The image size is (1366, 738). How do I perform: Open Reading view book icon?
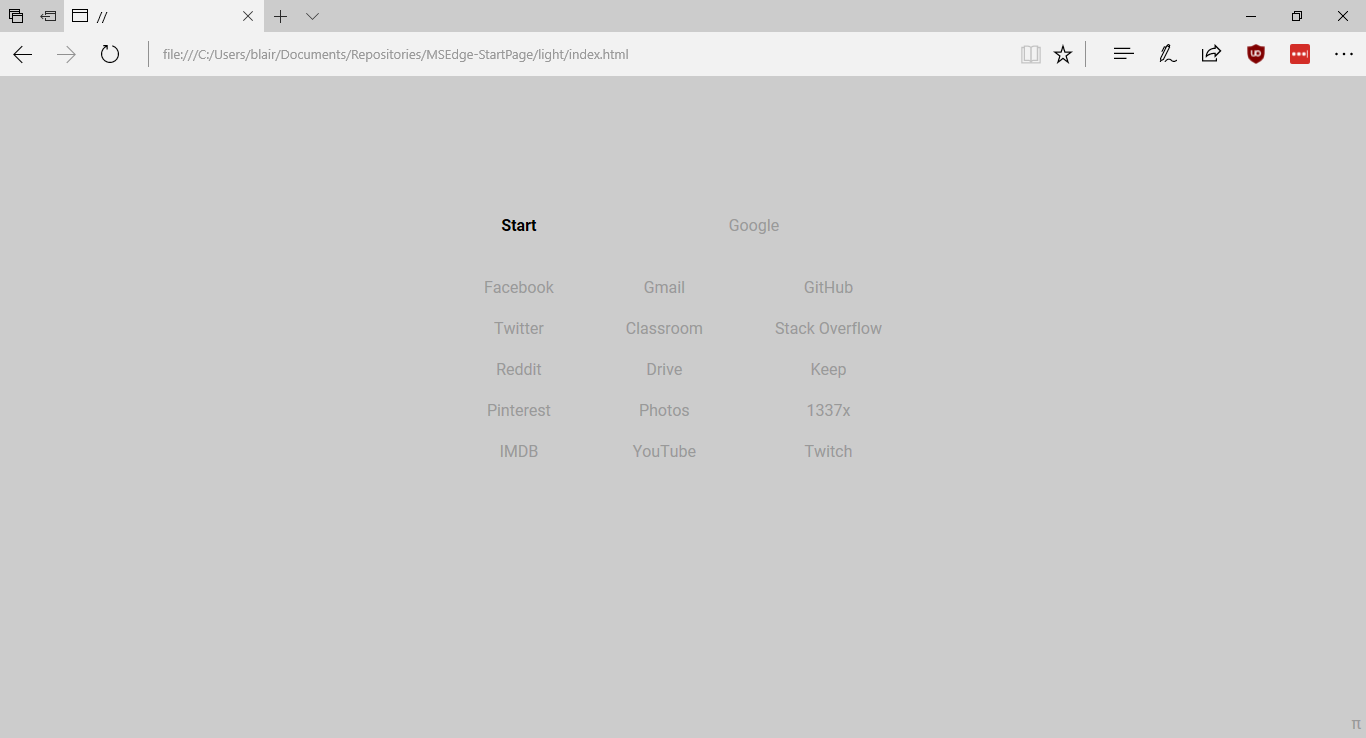[x=1031, y=55]
